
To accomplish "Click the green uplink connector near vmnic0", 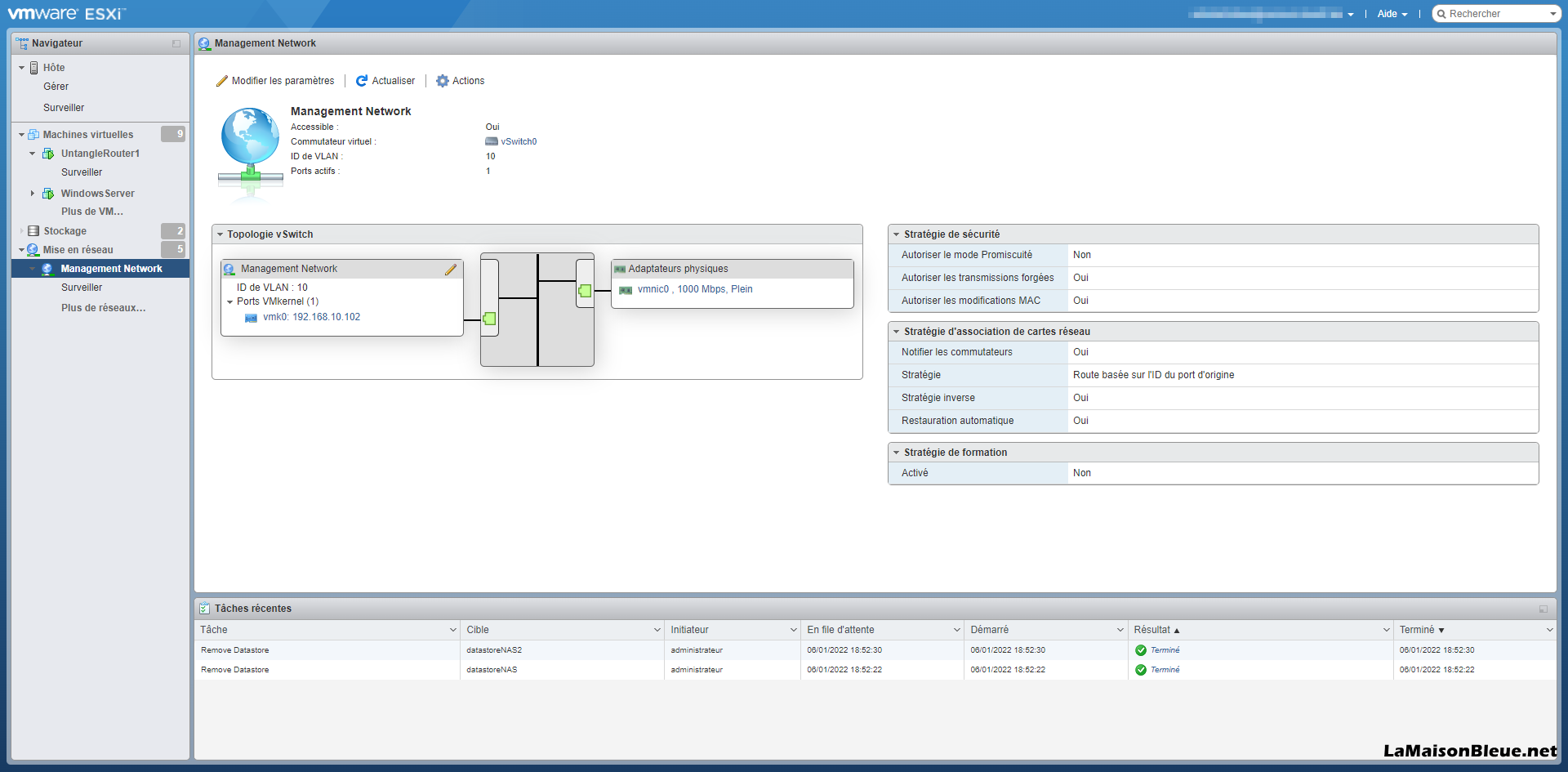I will click(x=585, y=290).
